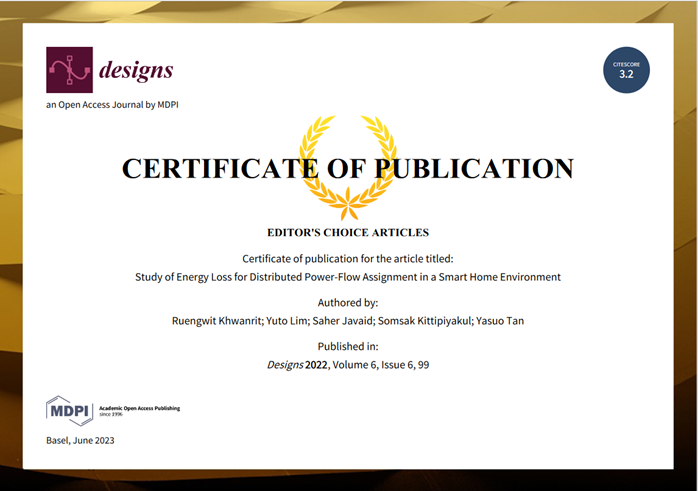This screenshot has height=491, width=698.
Task: Click the article title 'Study of Energy Loss...'
Action: [x=348, y=277]
